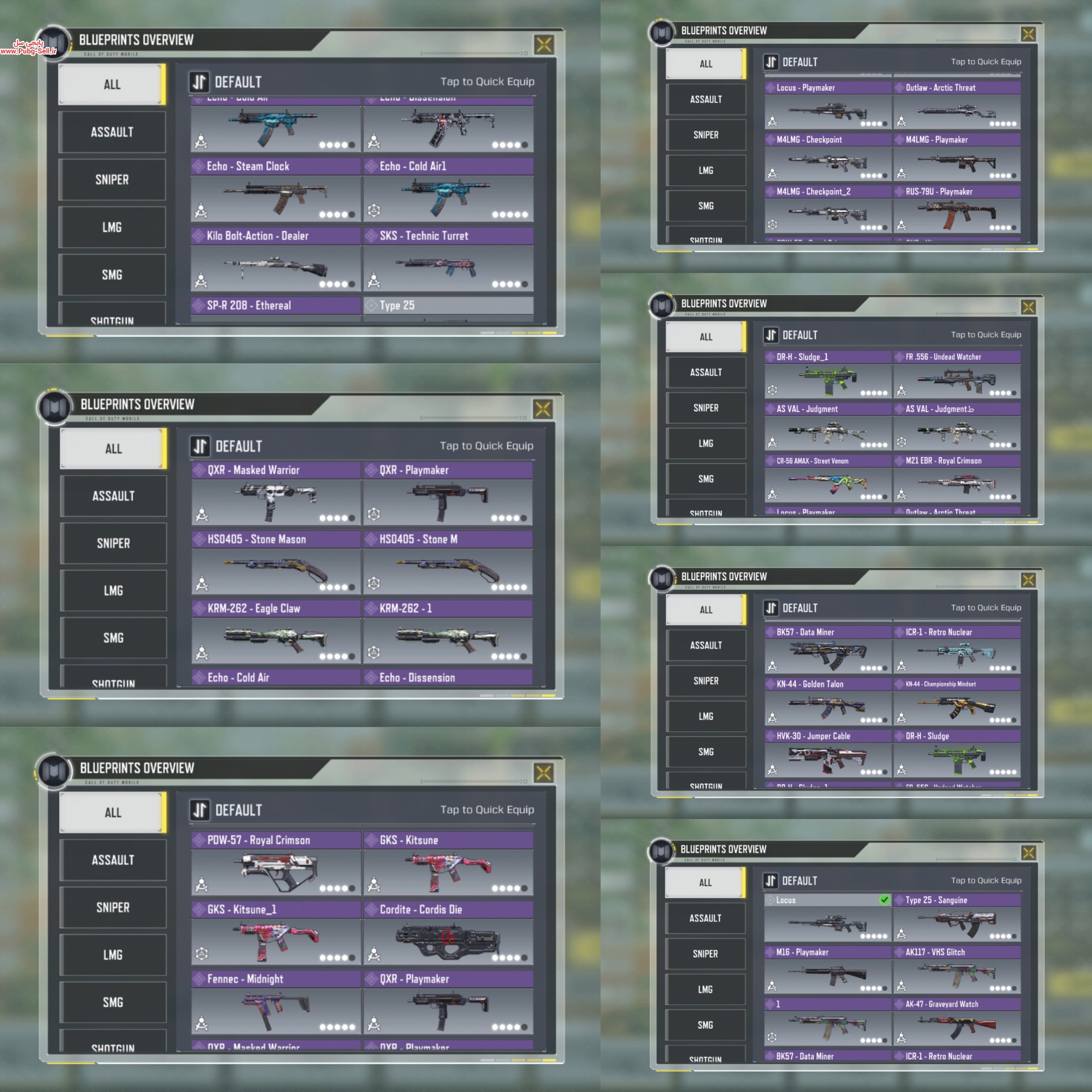Select SNIPER tab in panel listing HVK-30 - Jumper Cable

pos(706,681)
